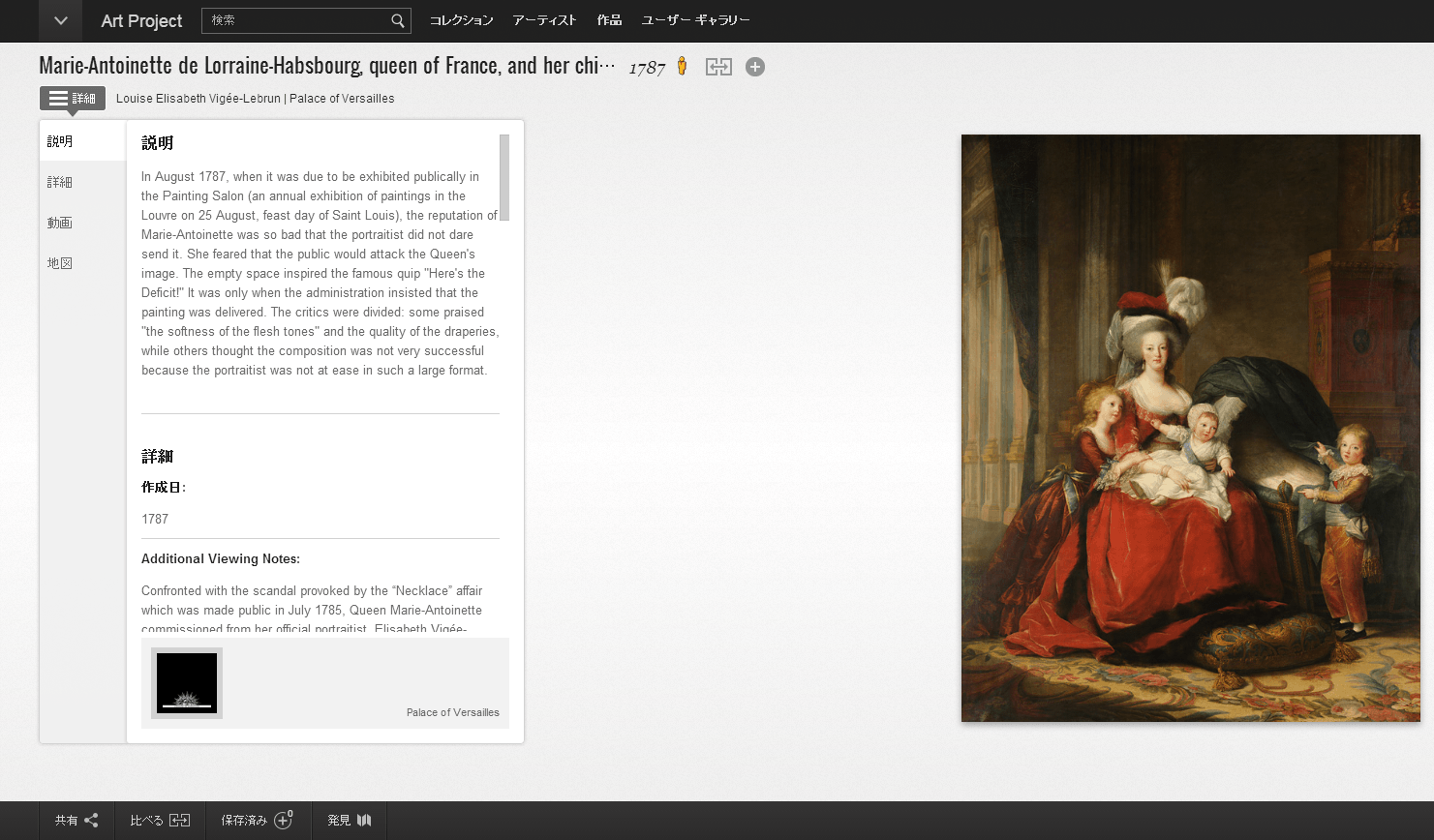
Task: Open saved items 保存済み plus icon
Action: tap(284, 821)
